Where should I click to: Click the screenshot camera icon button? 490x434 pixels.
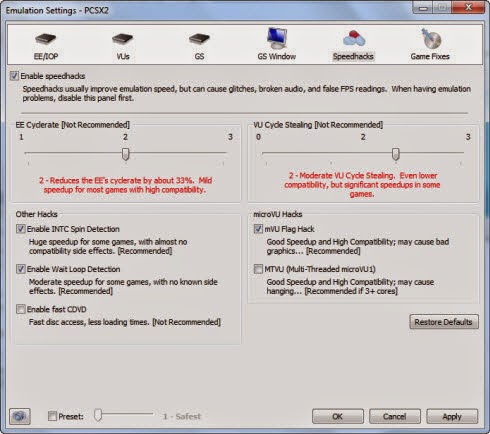(20, 416)
